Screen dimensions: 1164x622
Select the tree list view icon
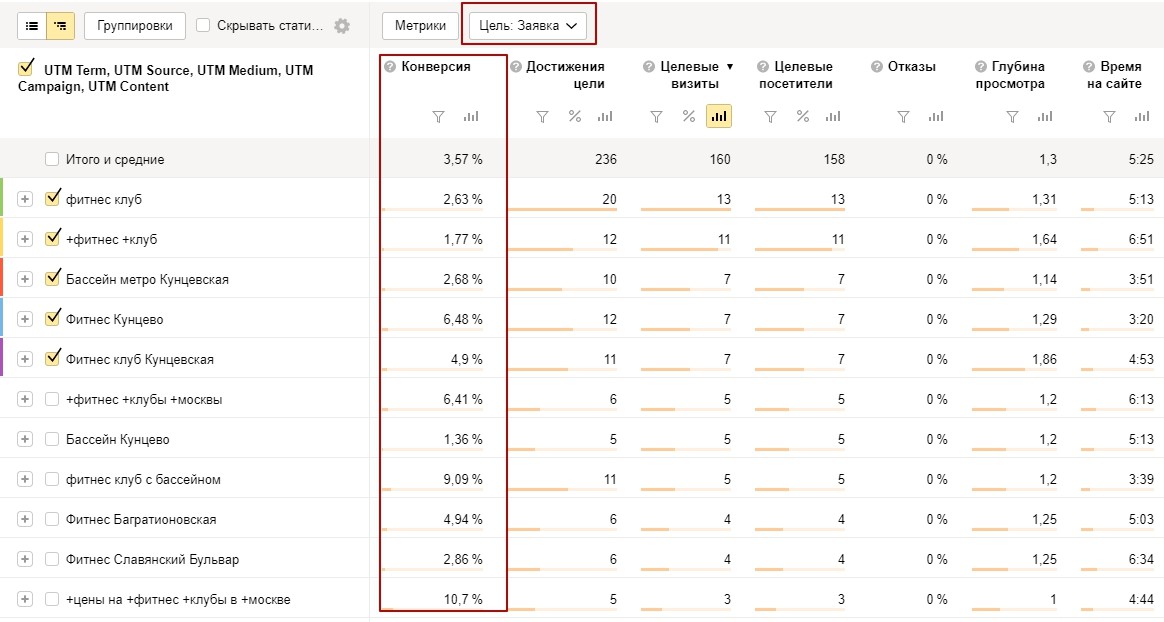(60, 25)
